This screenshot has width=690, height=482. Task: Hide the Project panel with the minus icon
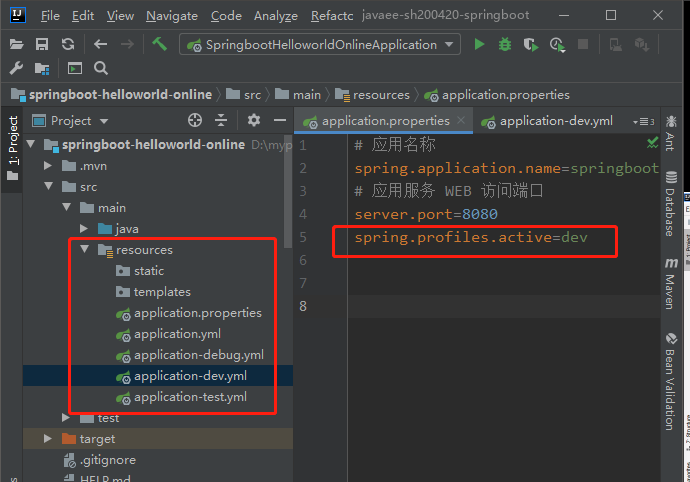coord(280,120)
